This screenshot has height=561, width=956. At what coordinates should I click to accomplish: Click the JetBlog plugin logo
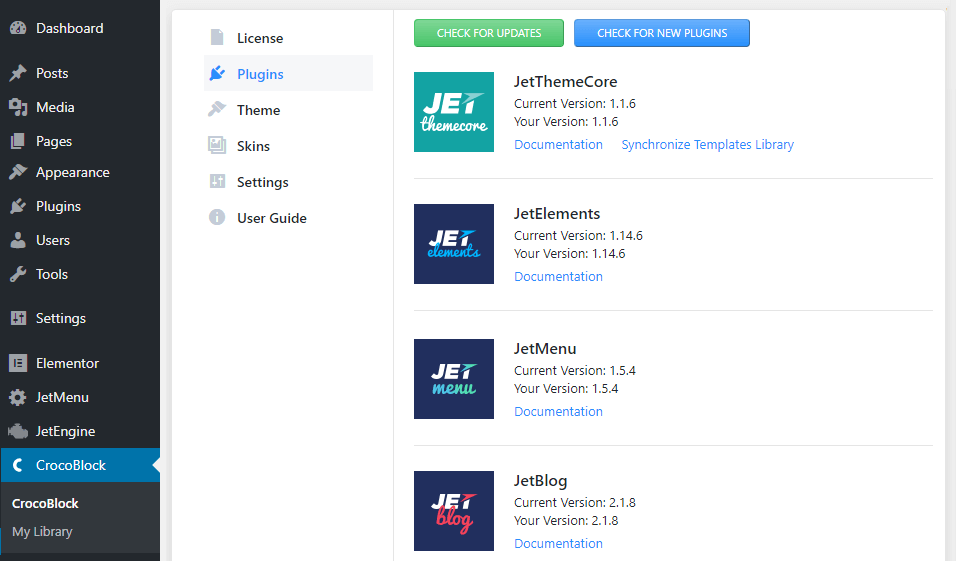tap(454, 511)
